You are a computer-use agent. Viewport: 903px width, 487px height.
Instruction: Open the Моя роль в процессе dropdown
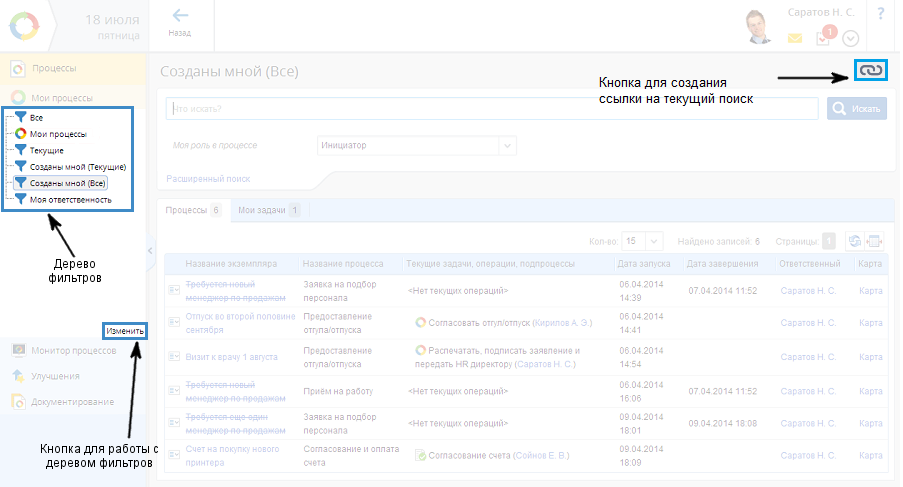[x=416, y=146]
